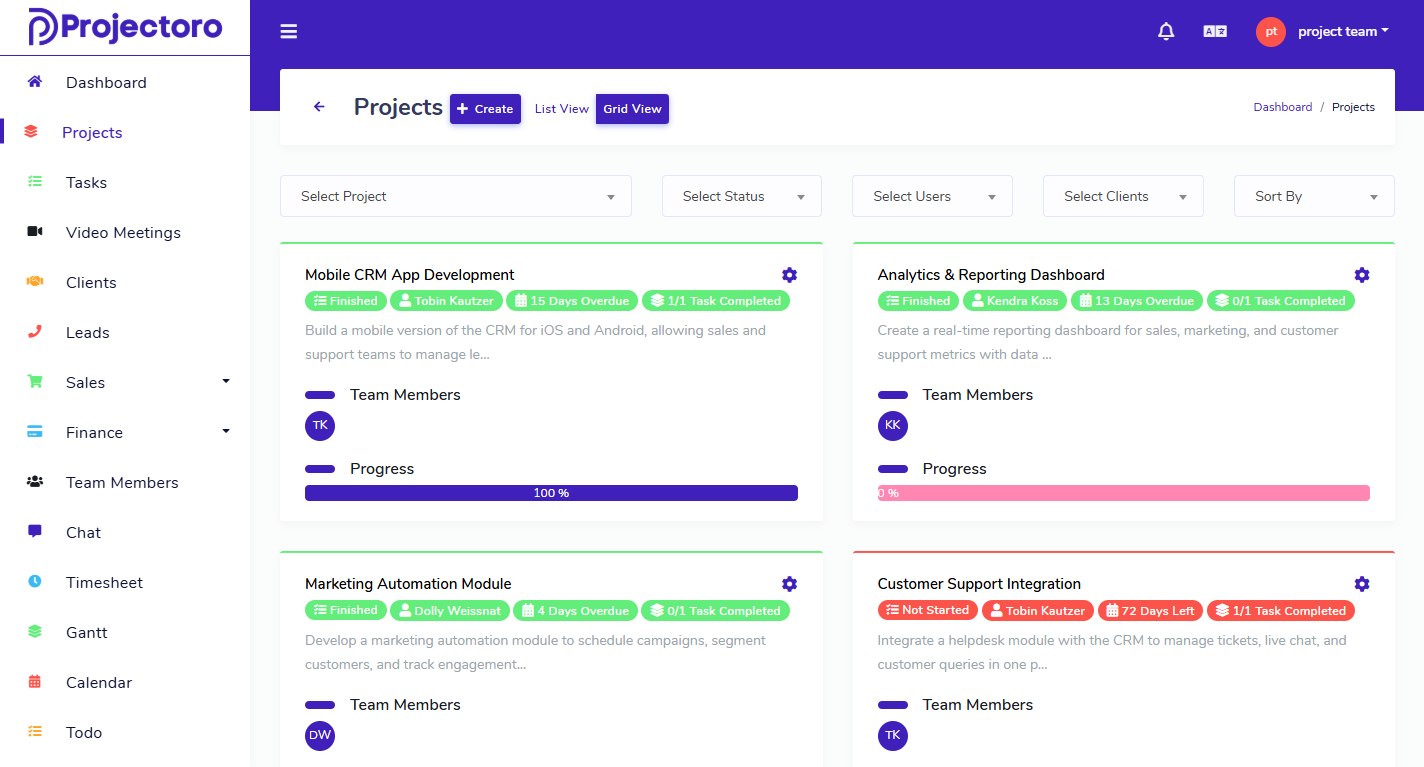Click the TK team member avatar on Mobile CRM

(x=320, y=426)
